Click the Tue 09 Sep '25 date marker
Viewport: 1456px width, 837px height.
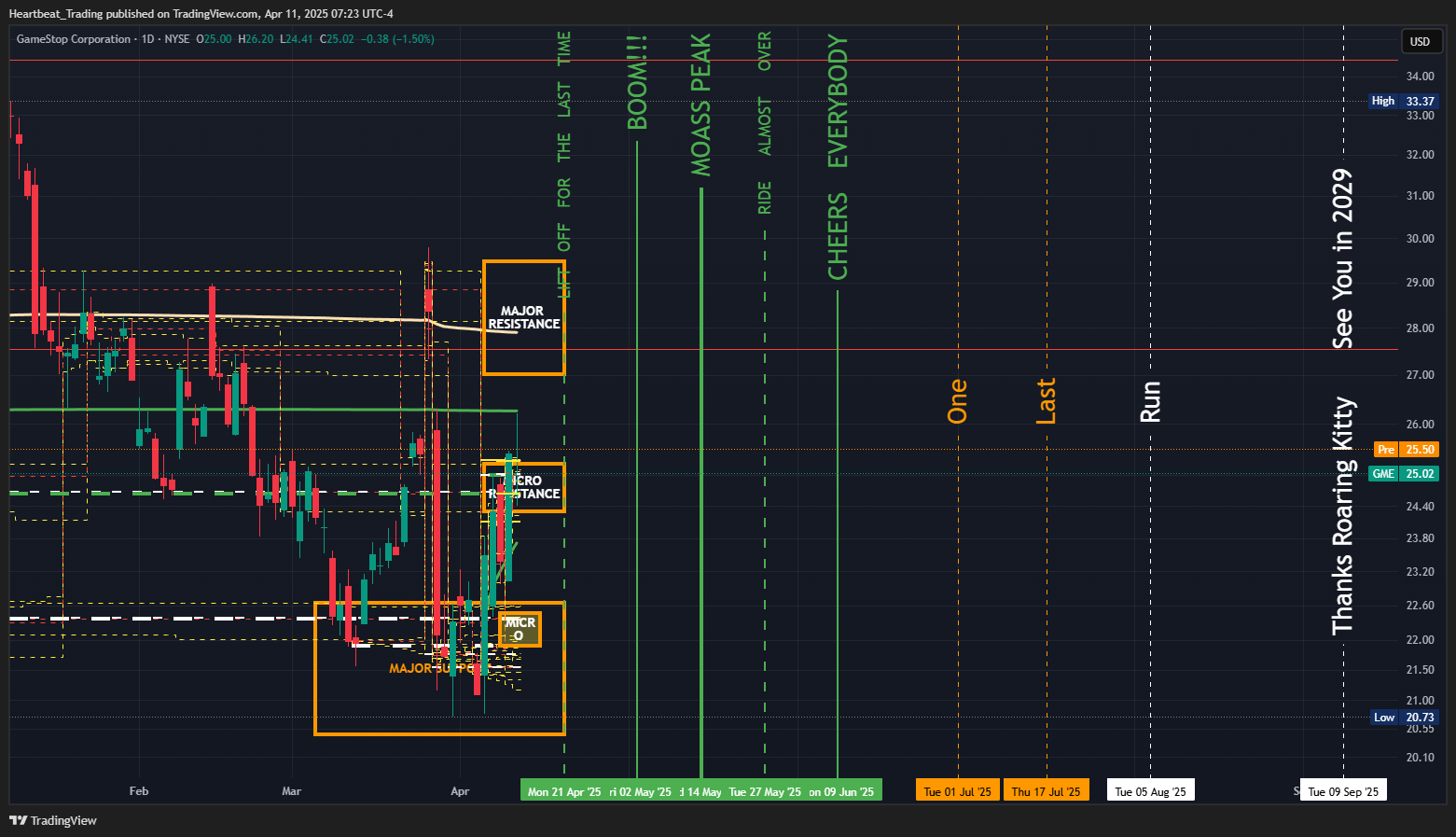tap(1343, 791)
